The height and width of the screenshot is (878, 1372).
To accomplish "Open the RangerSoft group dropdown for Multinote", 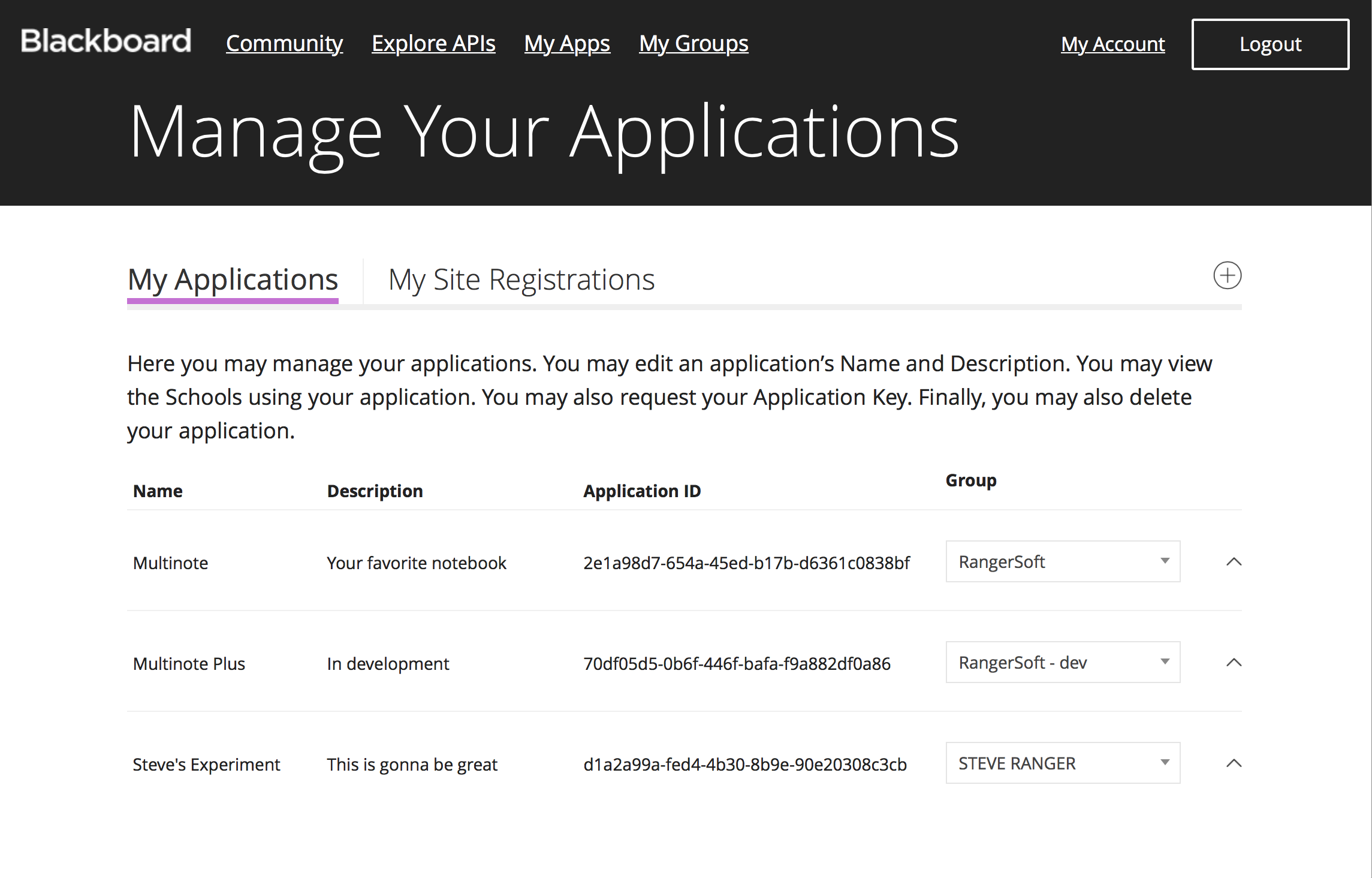I will pos(1063,561).
